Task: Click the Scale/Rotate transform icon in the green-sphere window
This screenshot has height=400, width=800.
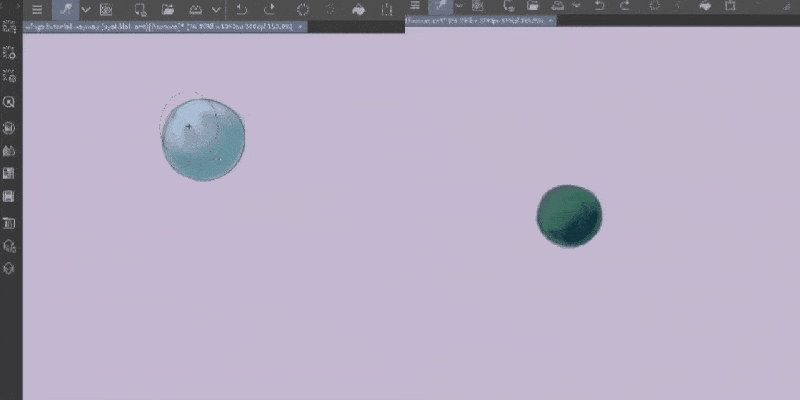Action: click(x=731, y=6)
